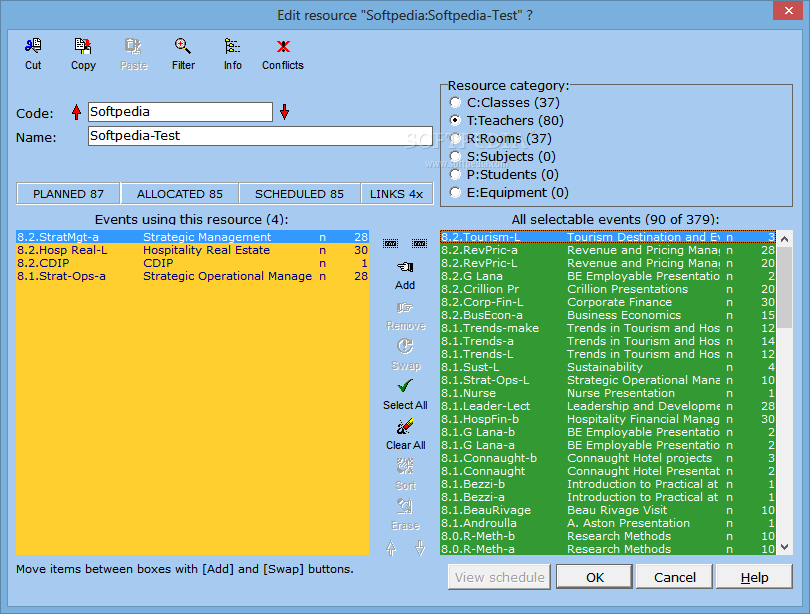This screenshot has width=810, height=614.
Task: Select the 8.1.Androulla event
Action: point(608,523)
